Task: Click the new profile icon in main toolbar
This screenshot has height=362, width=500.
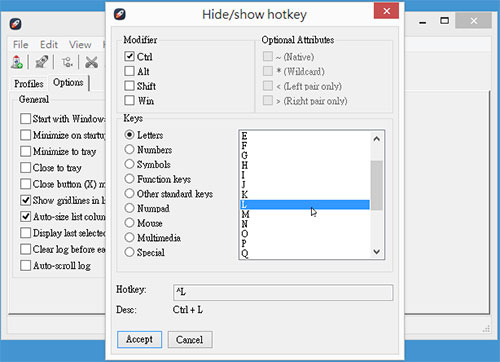Action: click(x=17, y=62)
